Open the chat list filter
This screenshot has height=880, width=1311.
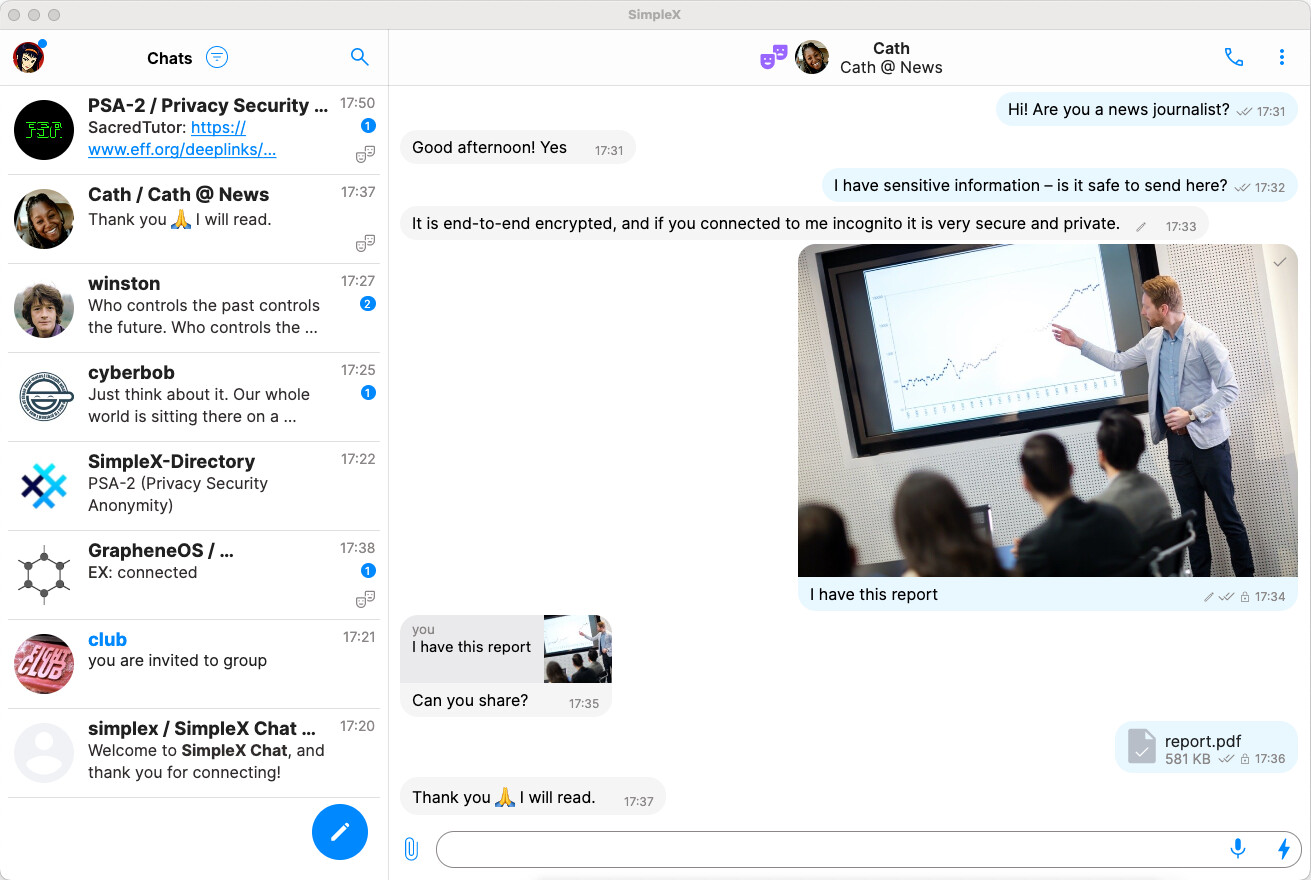click(x=217, y=57)
